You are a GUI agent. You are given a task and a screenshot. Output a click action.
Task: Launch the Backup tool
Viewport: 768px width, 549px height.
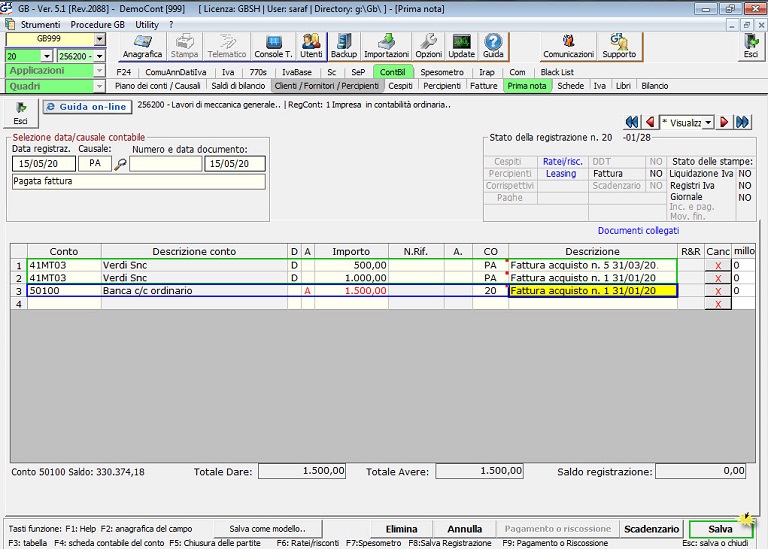[x=343, y=46]
